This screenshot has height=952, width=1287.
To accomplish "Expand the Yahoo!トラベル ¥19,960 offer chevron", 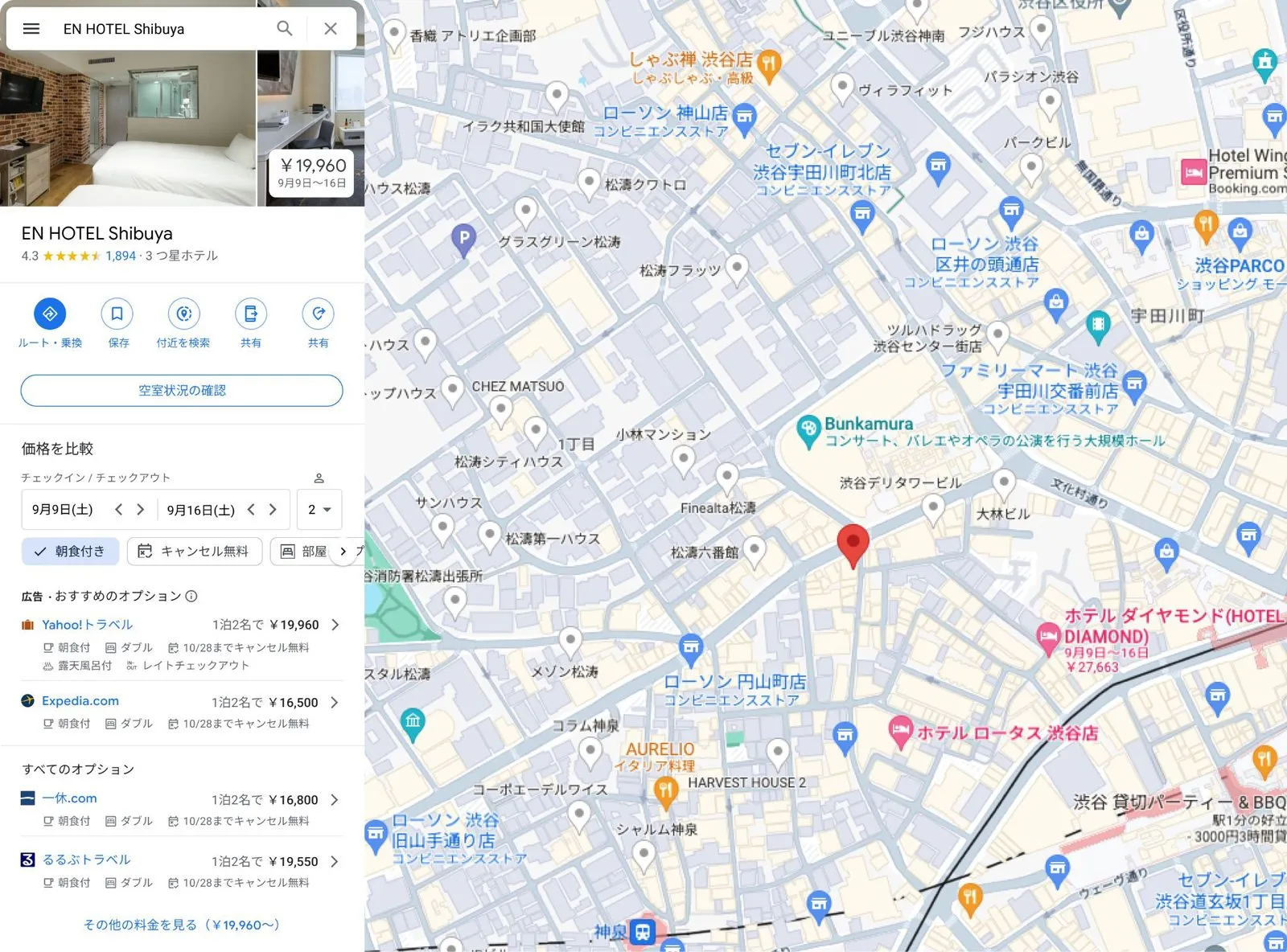I will [x=335, y=625].
